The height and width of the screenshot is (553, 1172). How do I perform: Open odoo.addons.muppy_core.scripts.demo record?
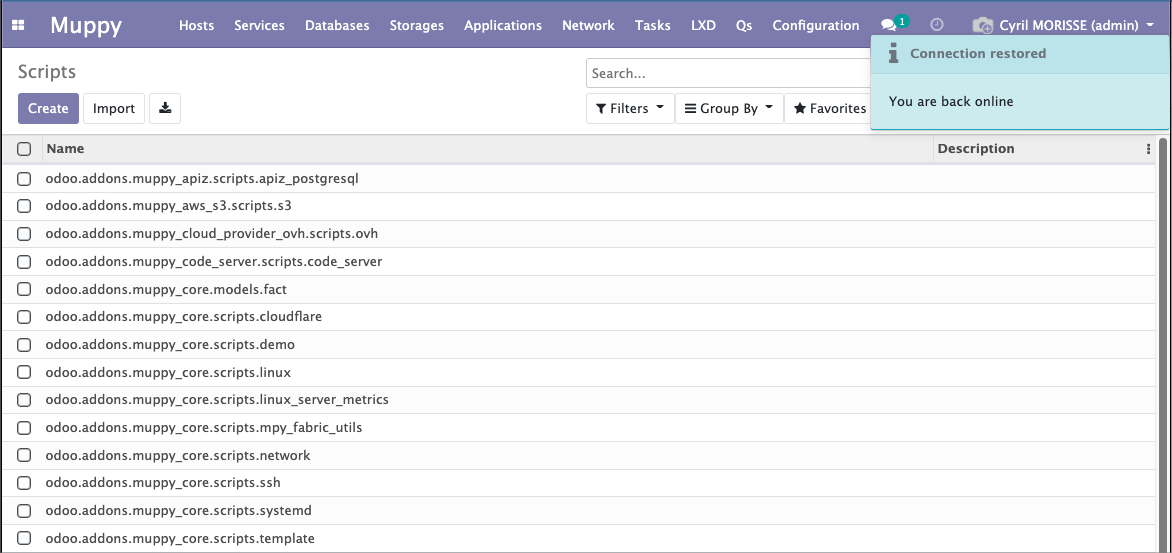(x=170, y=345)
